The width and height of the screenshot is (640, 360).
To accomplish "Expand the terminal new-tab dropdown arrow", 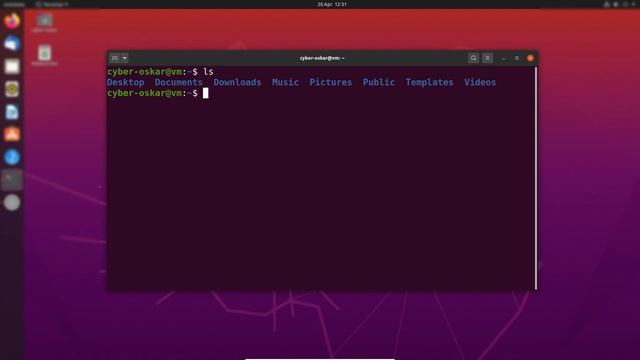I will pos(124,58).
